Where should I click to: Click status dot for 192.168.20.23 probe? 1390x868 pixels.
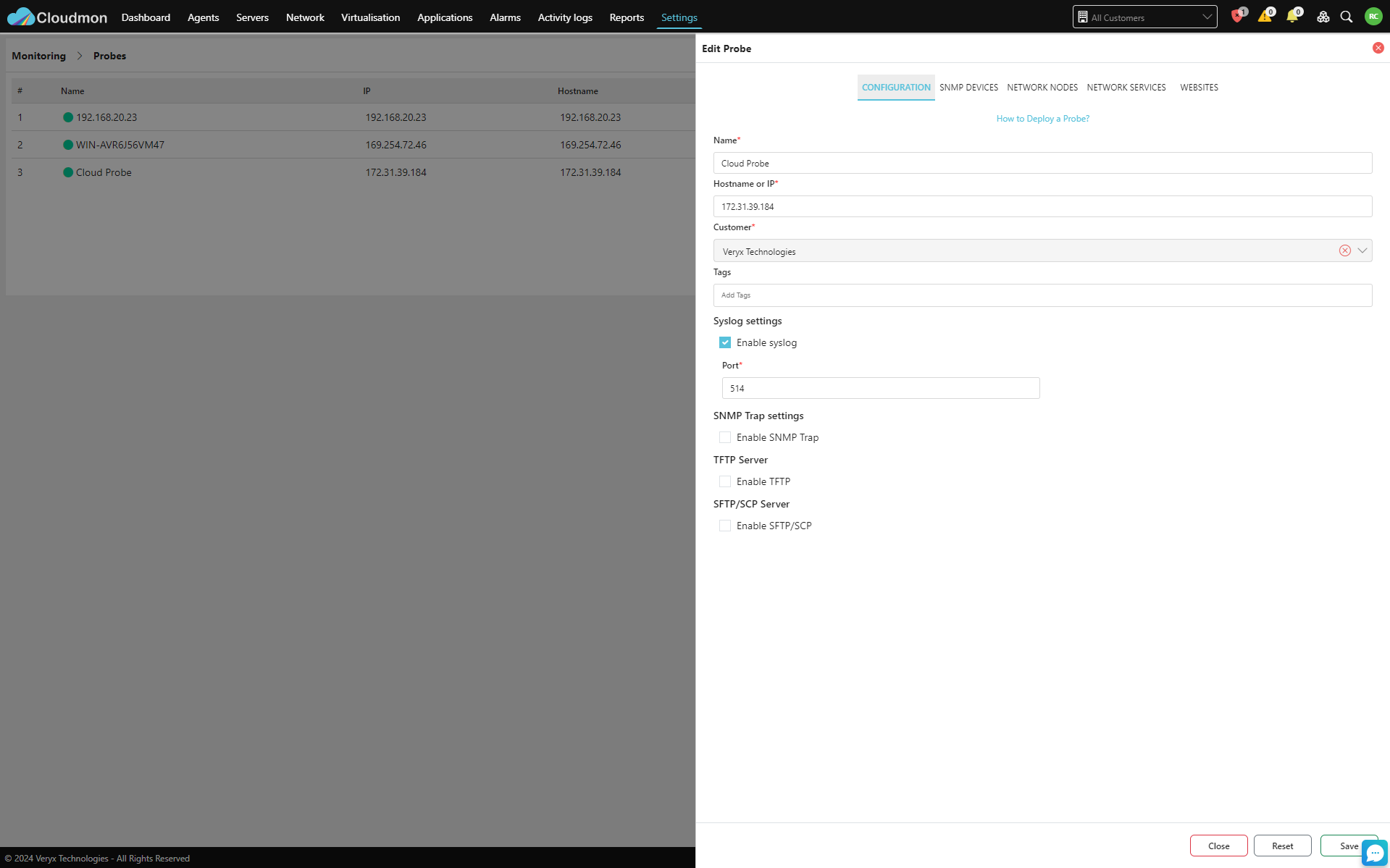pos(68,117)
